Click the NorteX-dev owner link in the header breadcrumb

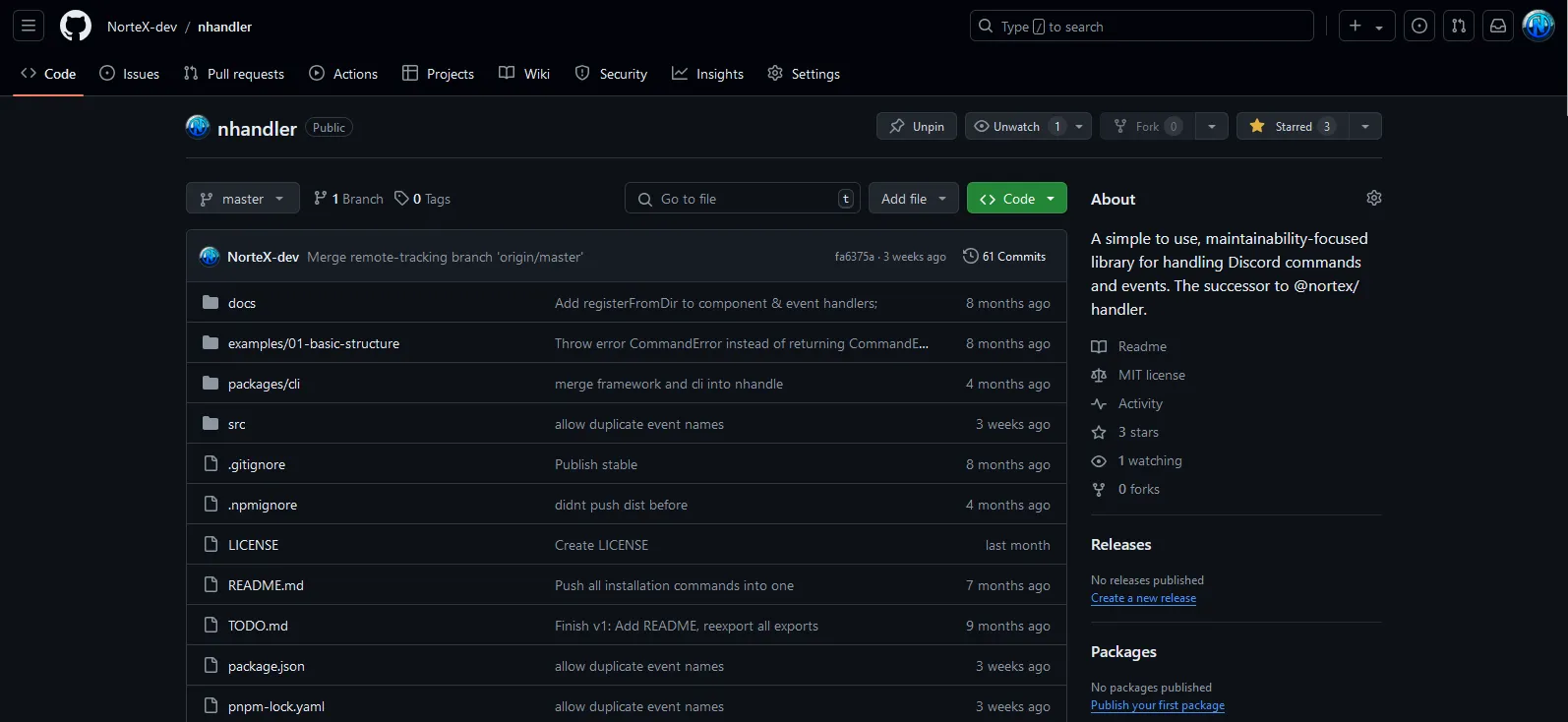tap(143, 27)
